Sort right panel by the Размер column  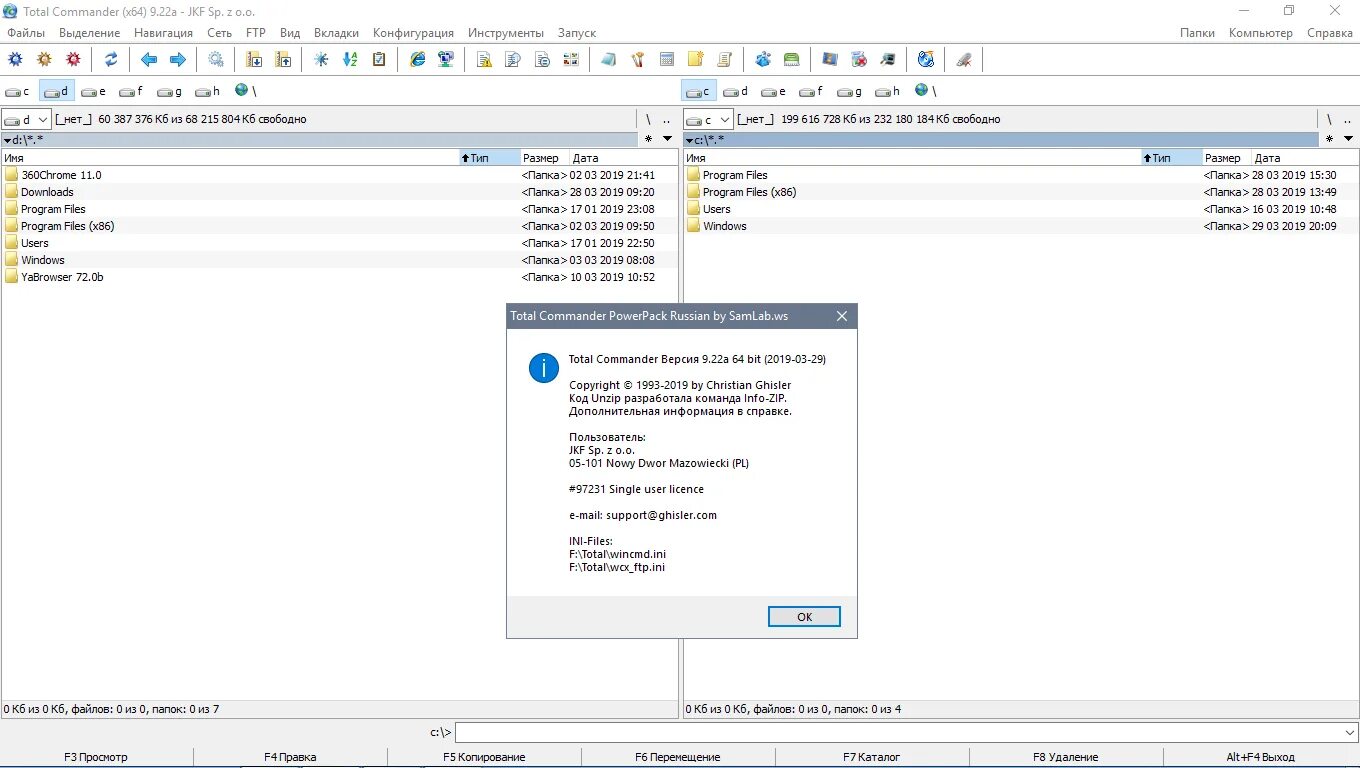coord(1226,158)
